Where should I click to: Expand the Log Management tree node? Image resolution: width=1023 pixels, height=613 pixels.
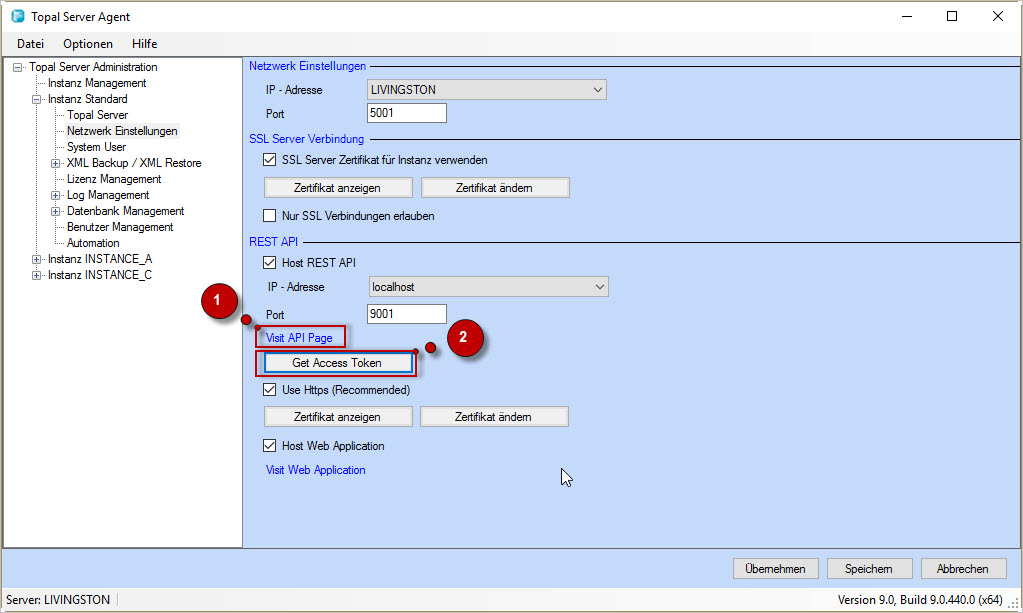click(x=56, y=195)
